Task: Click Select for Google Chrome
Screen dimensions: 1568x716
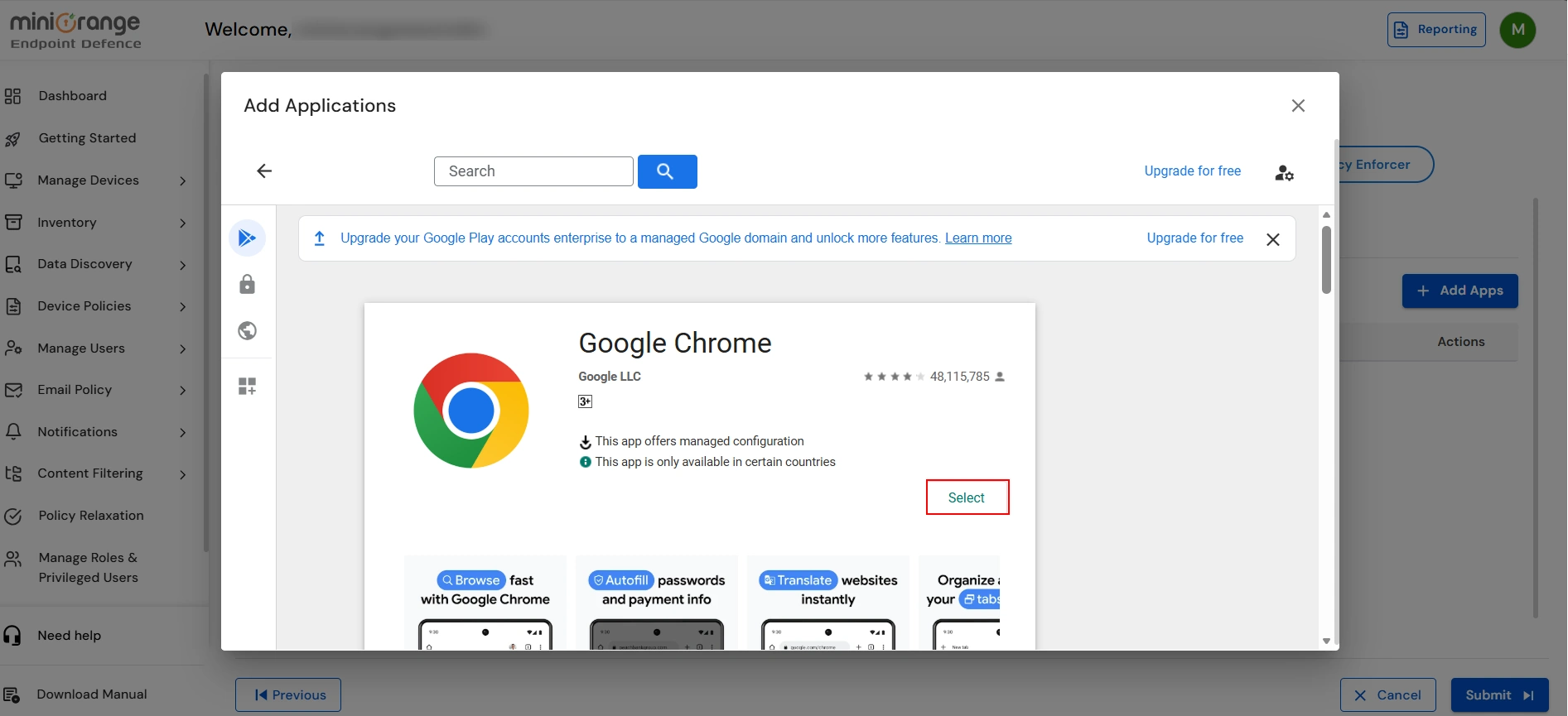Action: [967, 497]
